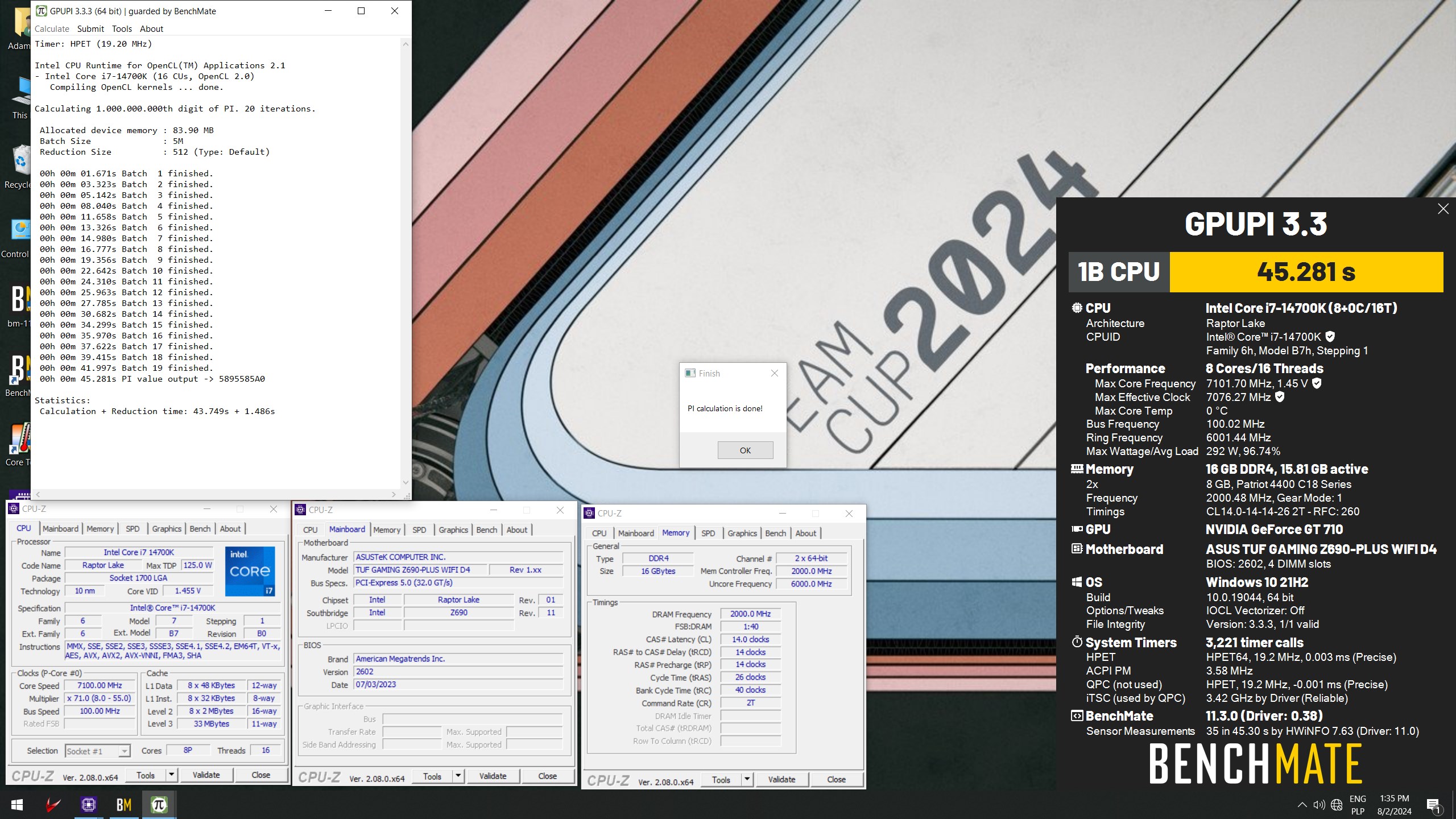Open the volume control in the tray

(1319, 805)
